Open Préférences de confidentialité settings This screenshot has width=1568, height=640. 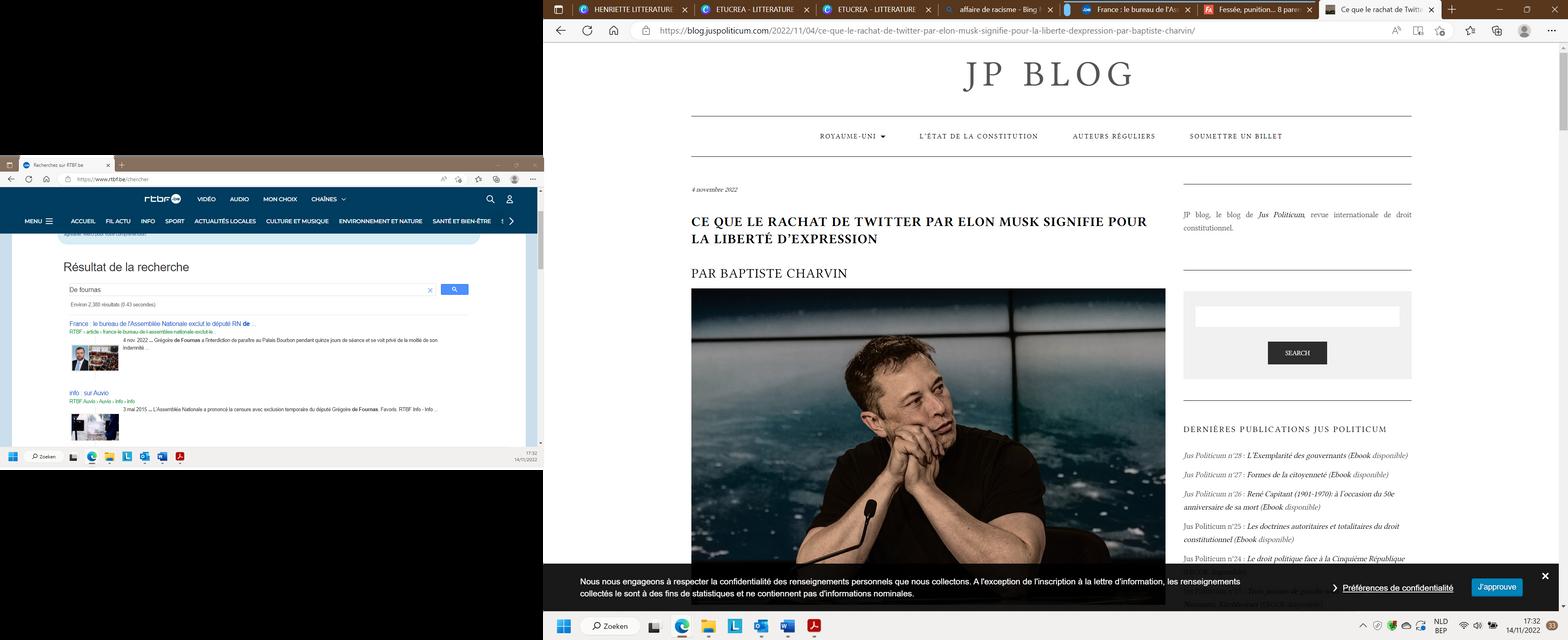click(1397, 588)
